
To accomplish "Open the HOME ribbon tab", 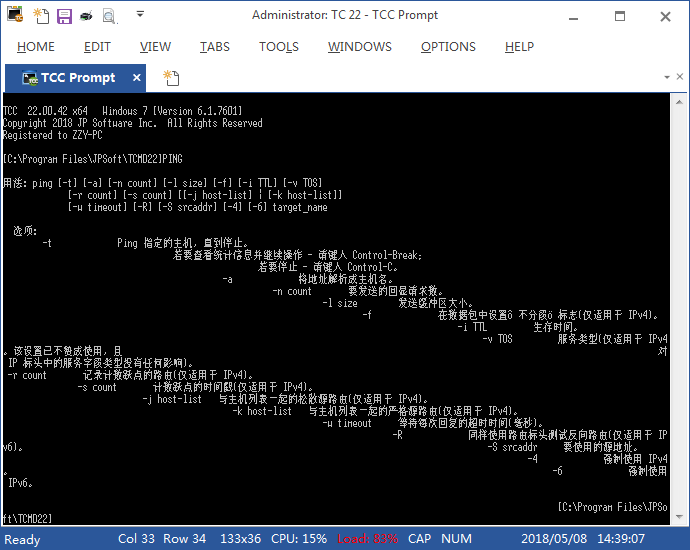I will (36, 47).
